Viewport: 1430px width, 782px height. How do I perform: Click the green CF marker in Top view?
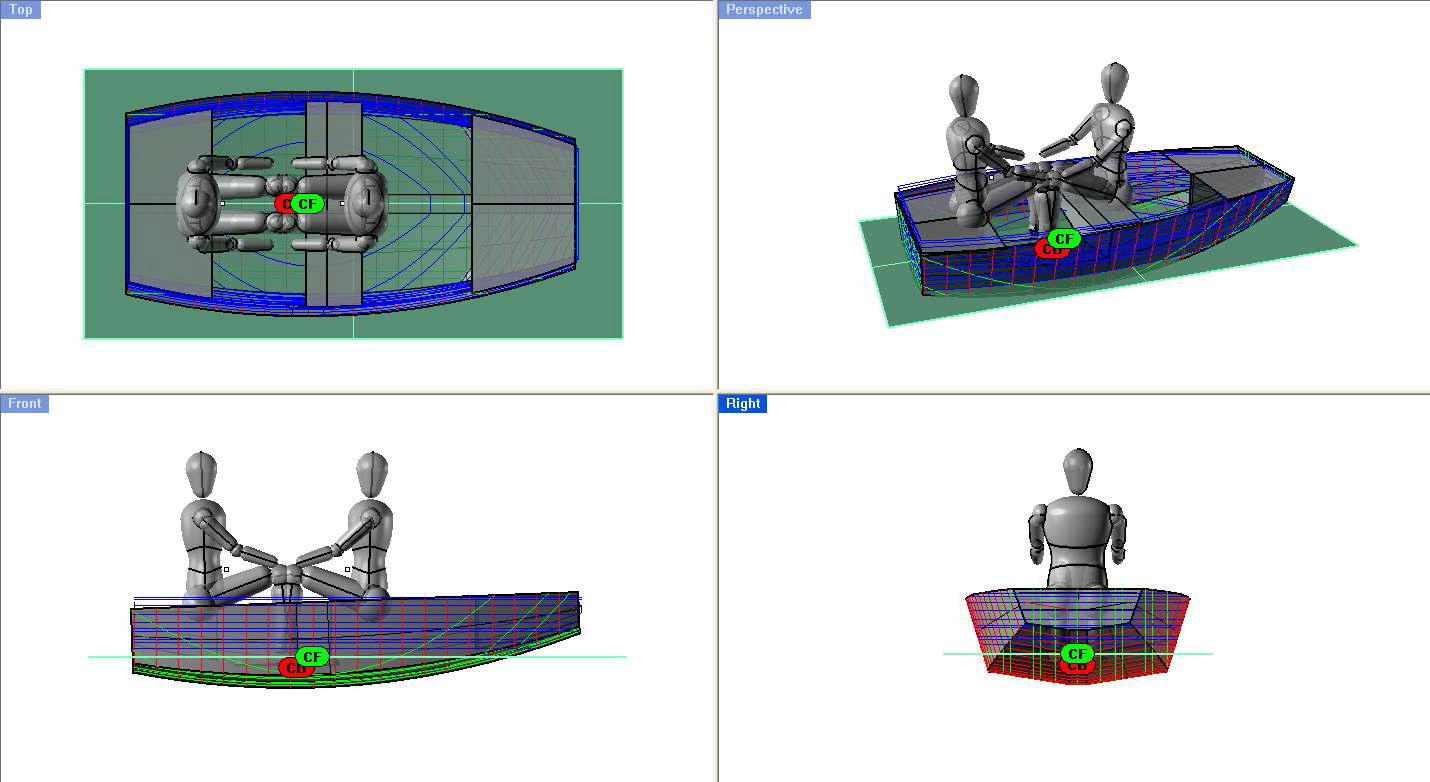[307, 204]
